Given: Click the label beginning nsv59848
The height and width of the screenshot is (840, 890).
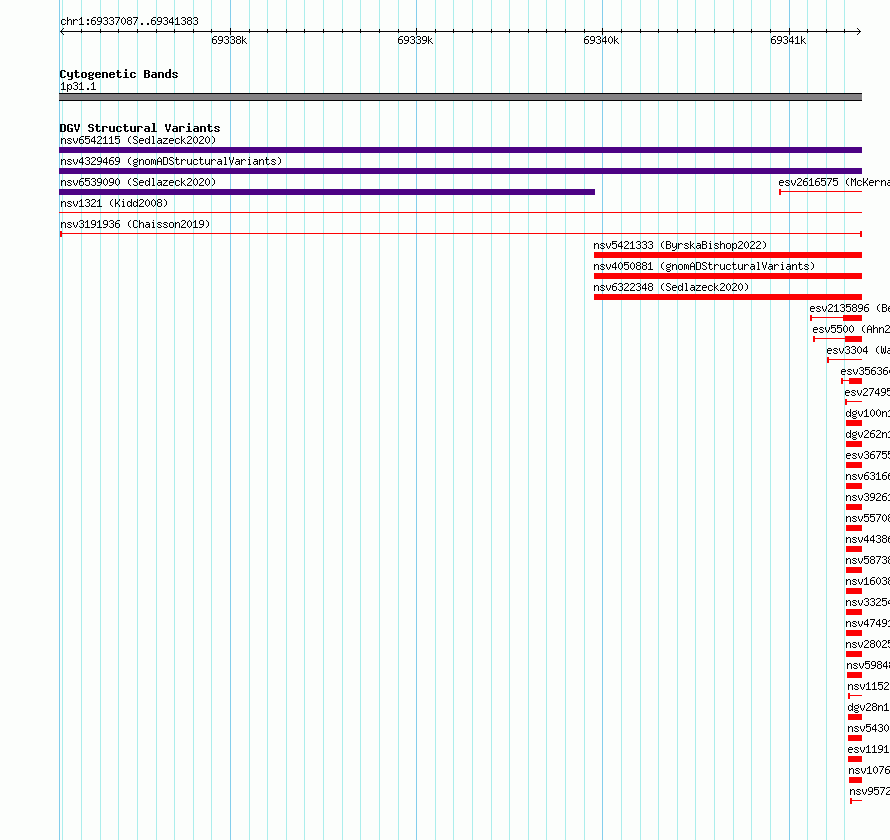Looking at the screenshot, I should coord(868,665).
